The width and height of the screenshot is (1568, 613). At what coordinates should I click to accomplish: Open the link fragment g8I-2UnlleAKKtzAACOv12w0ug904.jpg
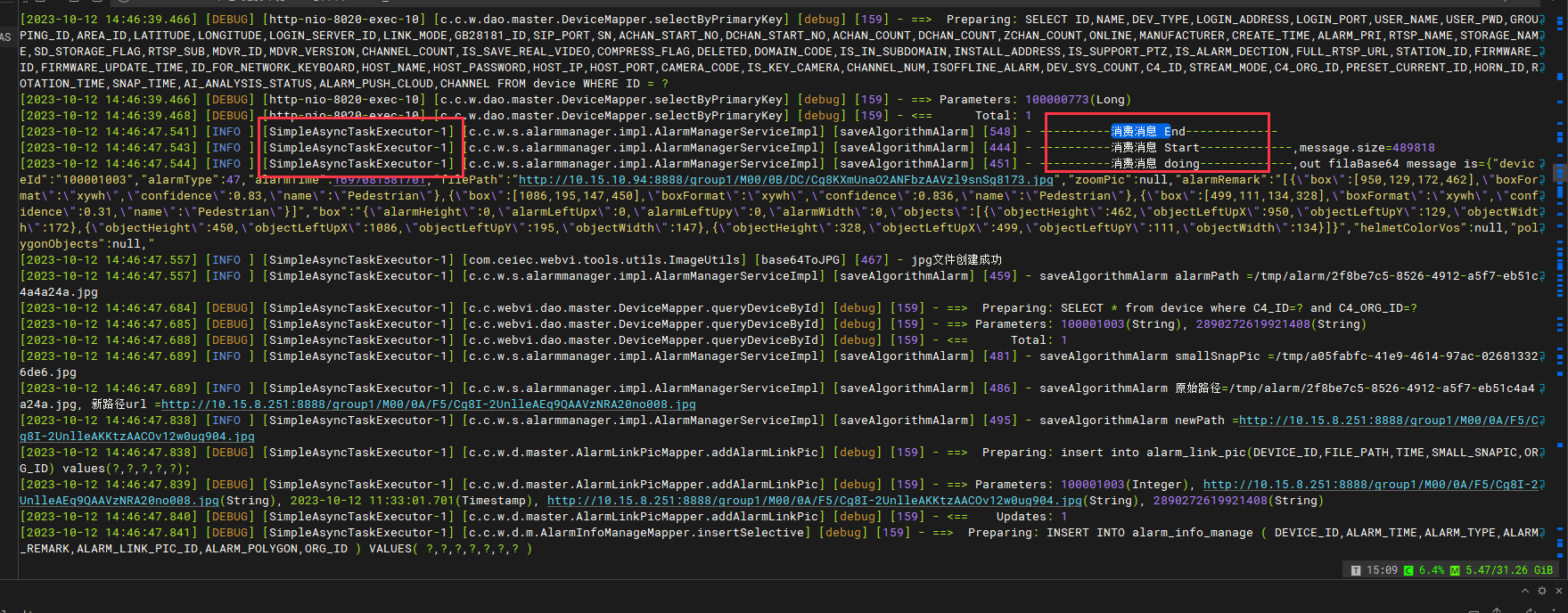(137, 437)
